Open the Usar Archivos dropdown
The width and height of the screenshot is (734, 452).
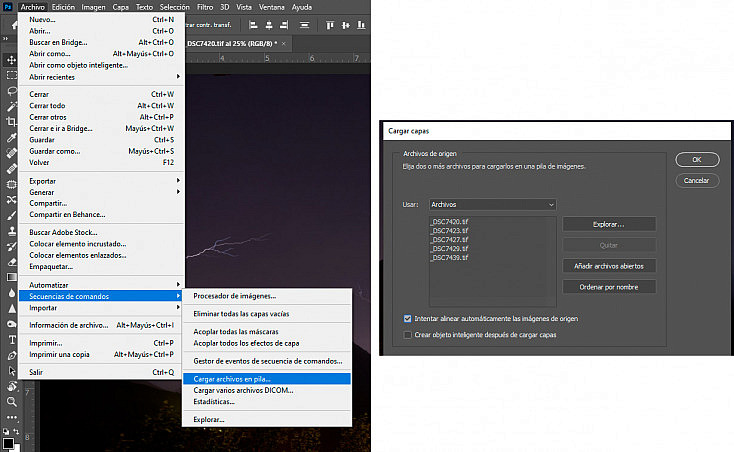coord(492,204)
